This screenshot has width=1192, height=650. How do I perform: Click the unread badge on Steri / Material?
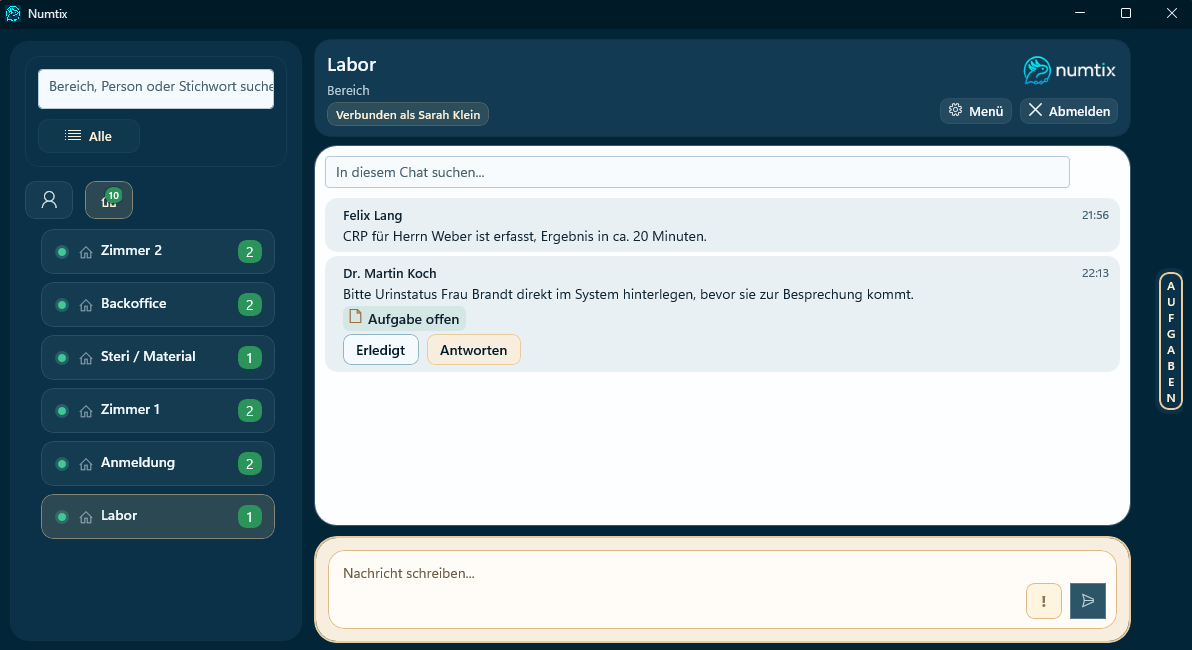(x=249, y=358)
